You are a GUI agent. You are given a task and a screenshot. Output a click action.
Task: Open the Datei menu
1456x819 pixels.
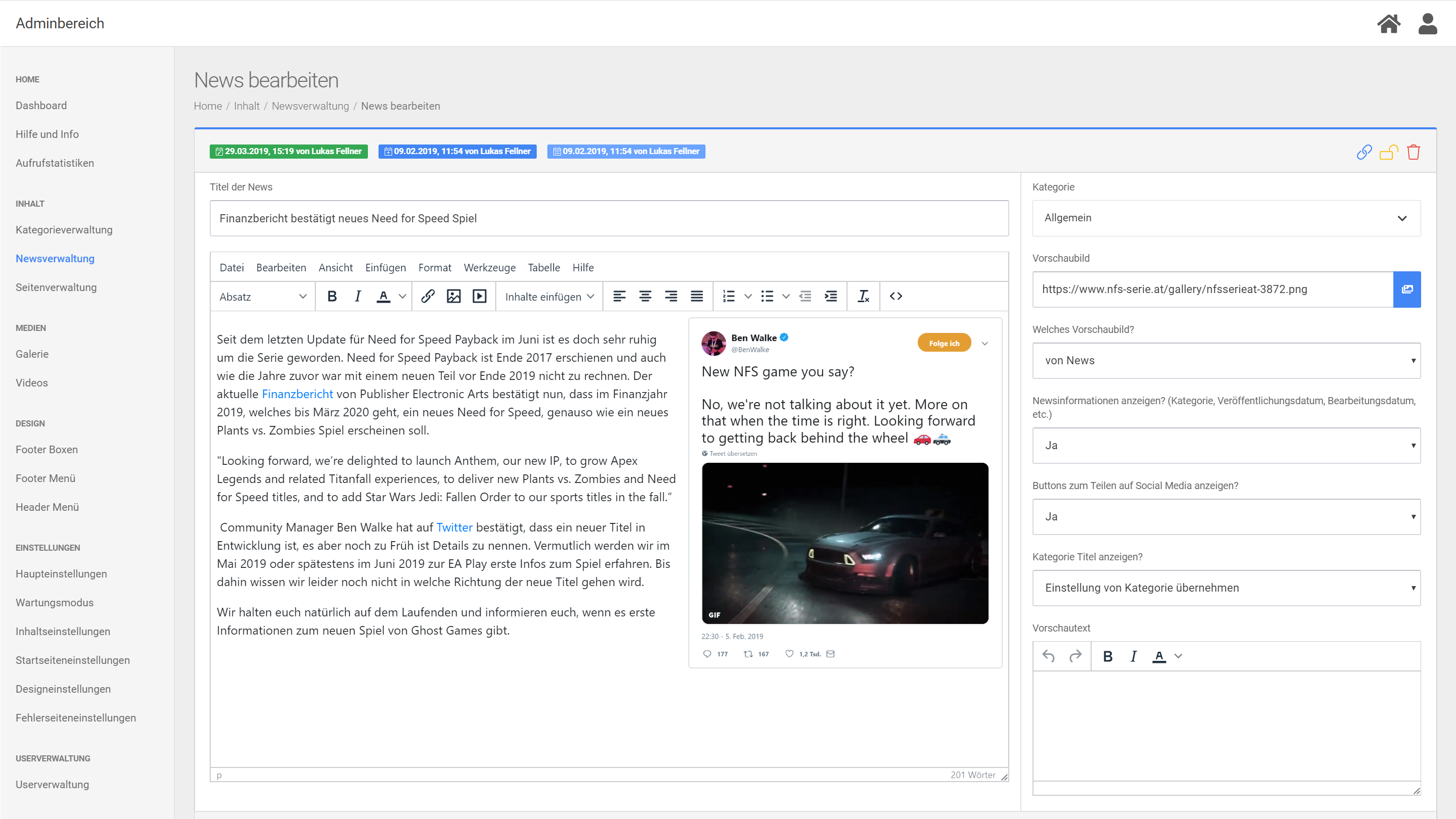click(x=232, y=268)
